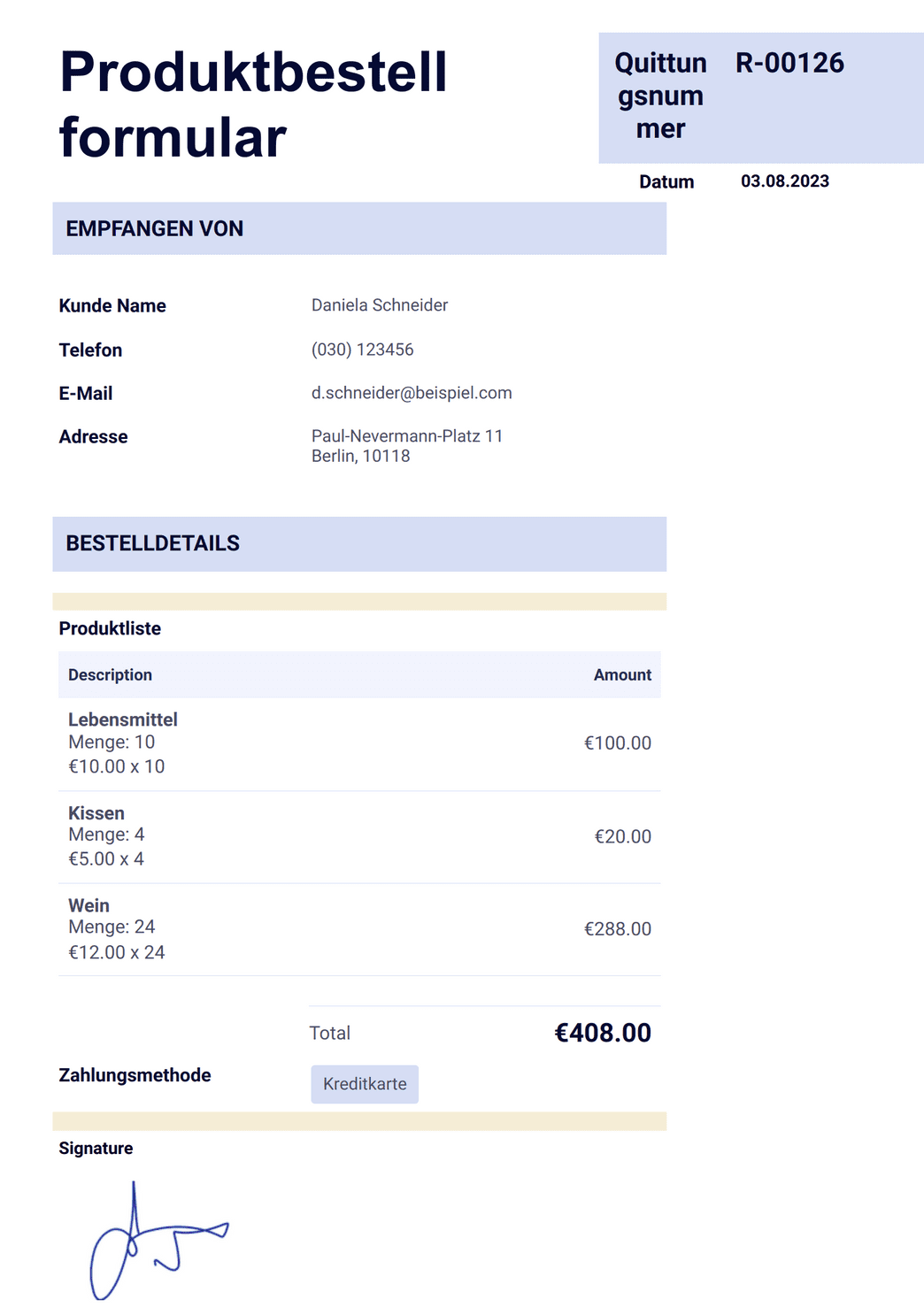Select the Wein product row
Screen dimensions: 924x1307
click(359, 929)
